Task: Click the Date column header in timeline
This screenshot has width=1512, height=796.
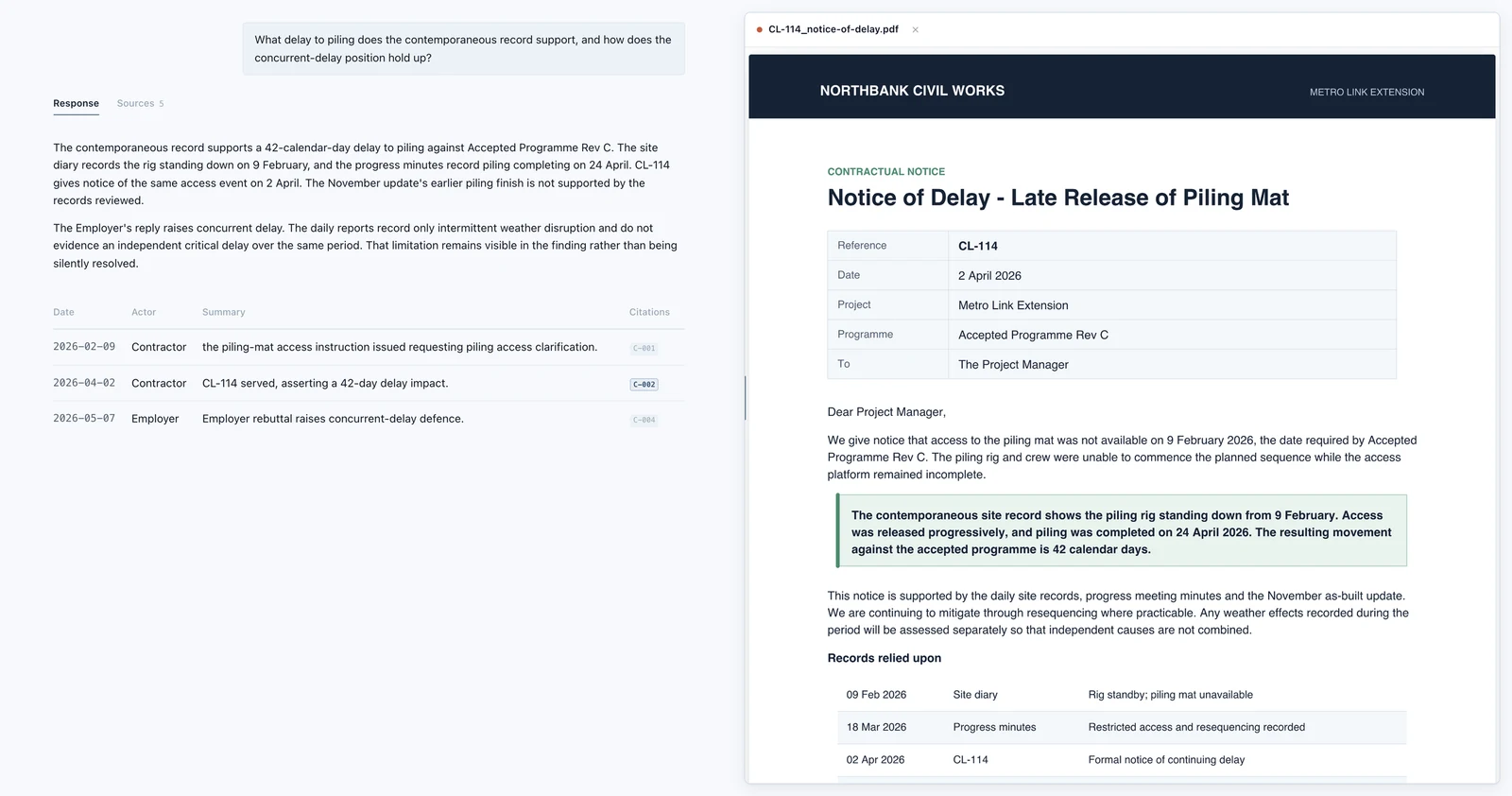Action: (63, 312)
